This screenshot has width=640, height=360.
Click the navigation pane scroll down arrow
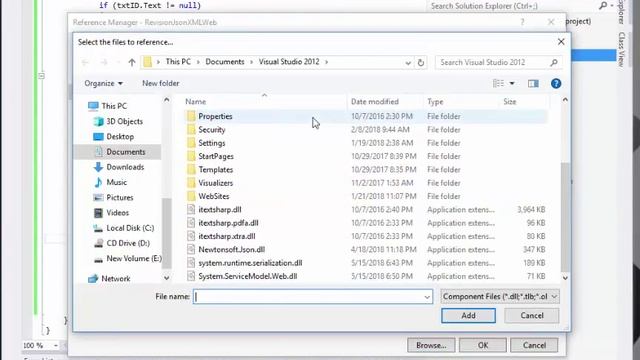point(167,278)
